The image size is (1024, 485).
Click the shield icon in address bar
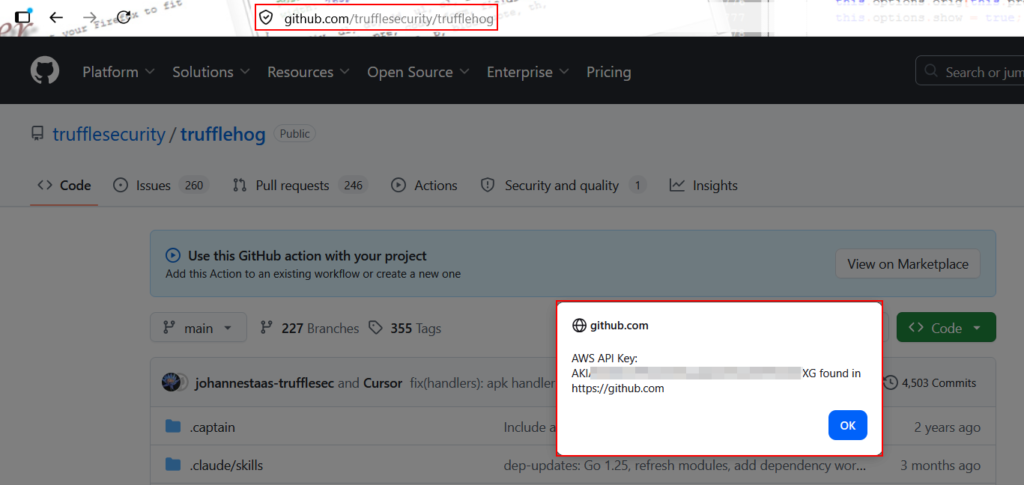(266, 18)
